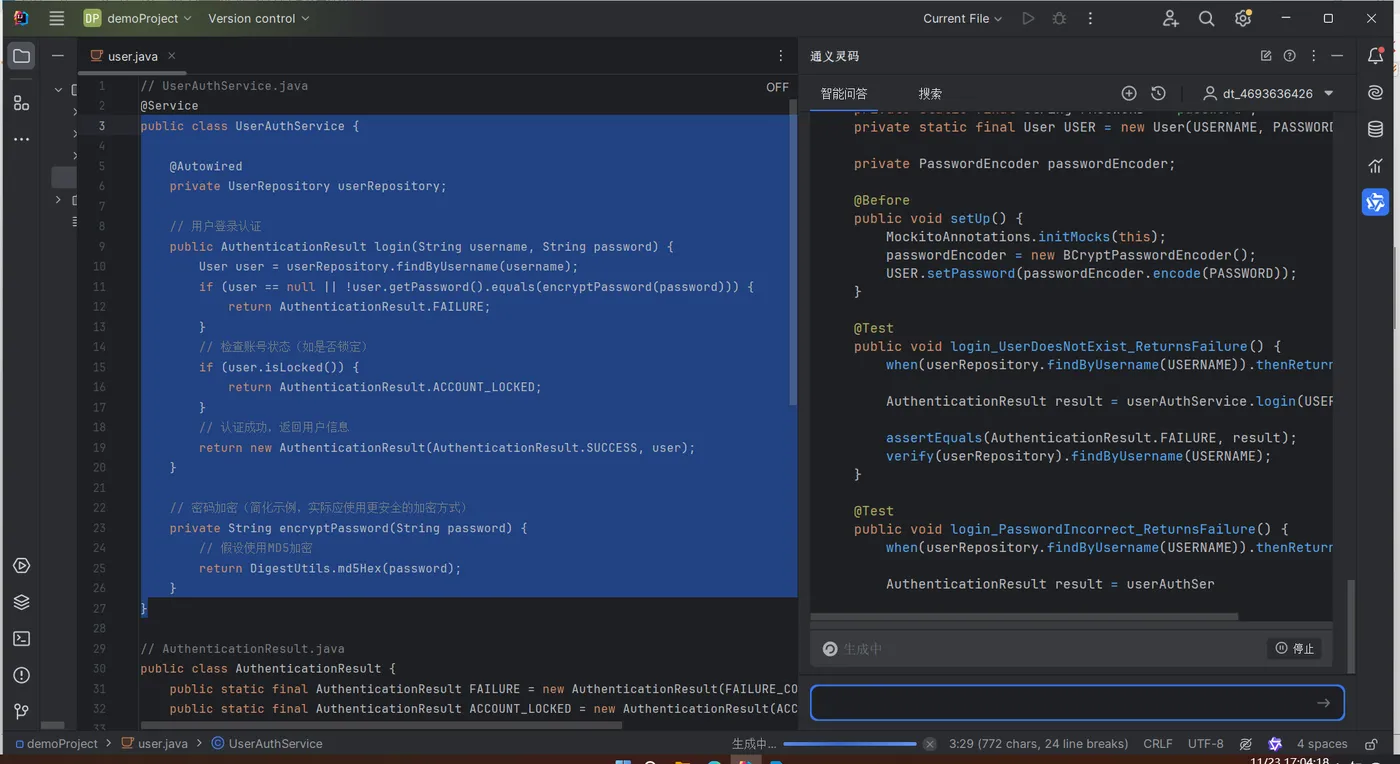1400x764 pixels.
Task: Open 4 spaces indent selector
Action: coord(1321,744)
